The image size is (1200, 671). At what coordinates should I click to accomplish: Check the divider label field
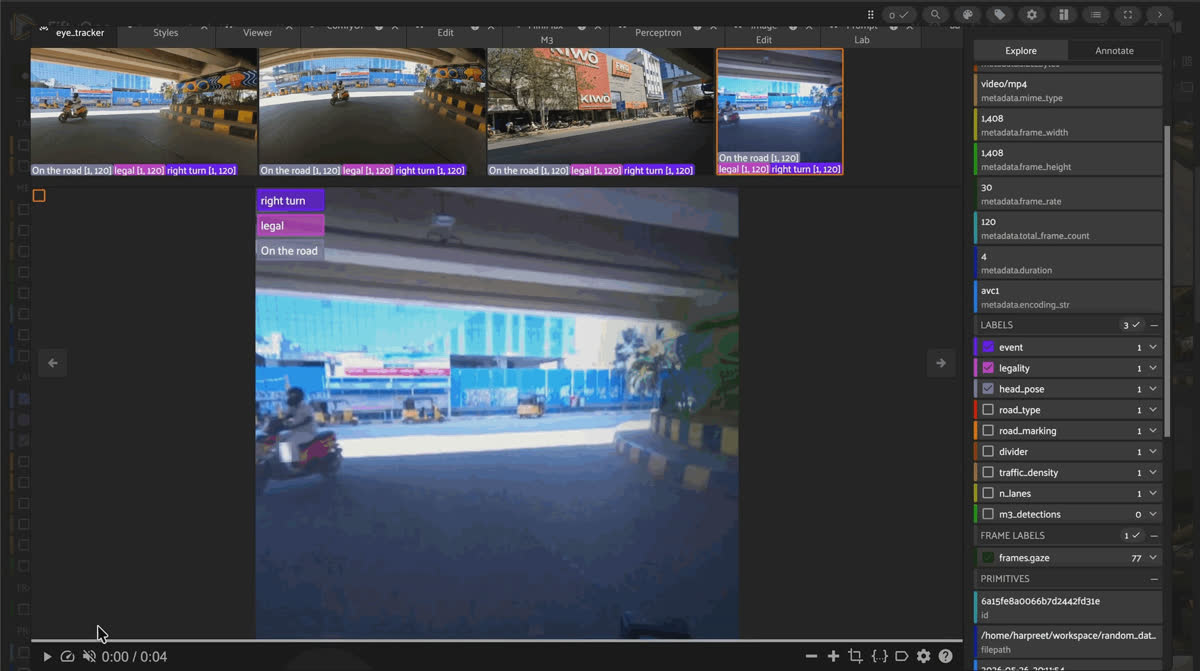pos(988,452)
